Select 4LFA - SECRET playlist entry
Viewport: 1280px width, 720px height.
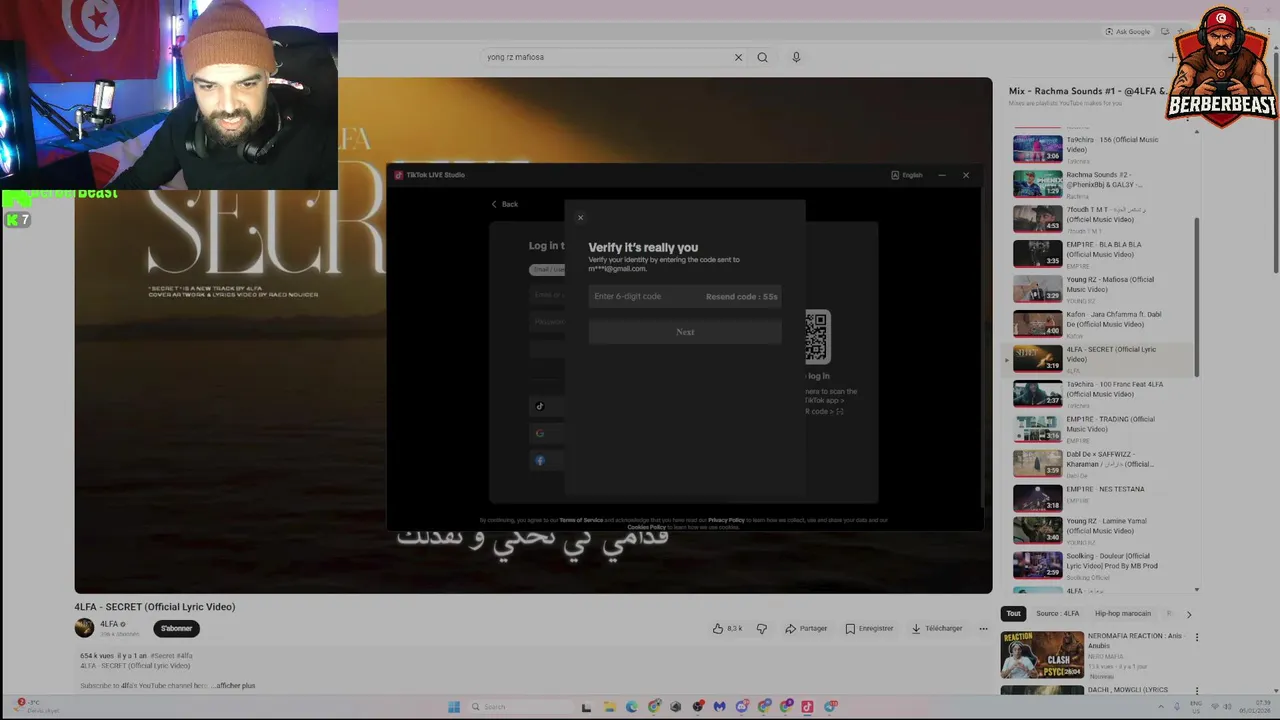pyautogui.click(x=1100, y=359)
